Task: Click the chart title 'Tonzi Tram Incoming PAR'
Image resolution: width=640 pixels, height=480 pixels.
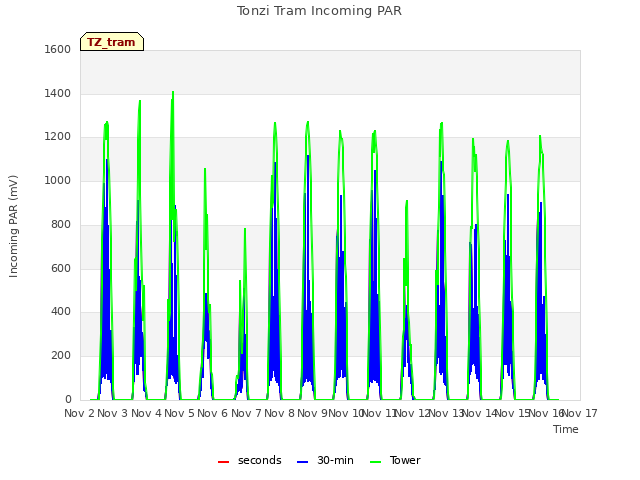Action: [x=319, y=11]
